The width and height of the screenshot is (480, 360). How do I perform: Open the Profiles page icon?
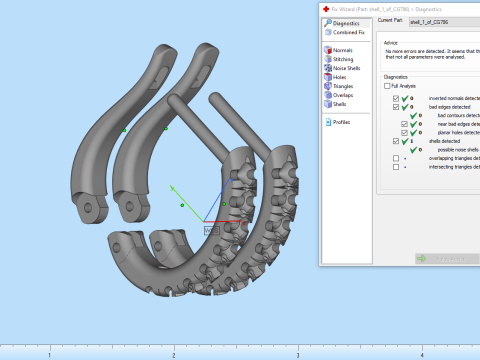[328, 122]
